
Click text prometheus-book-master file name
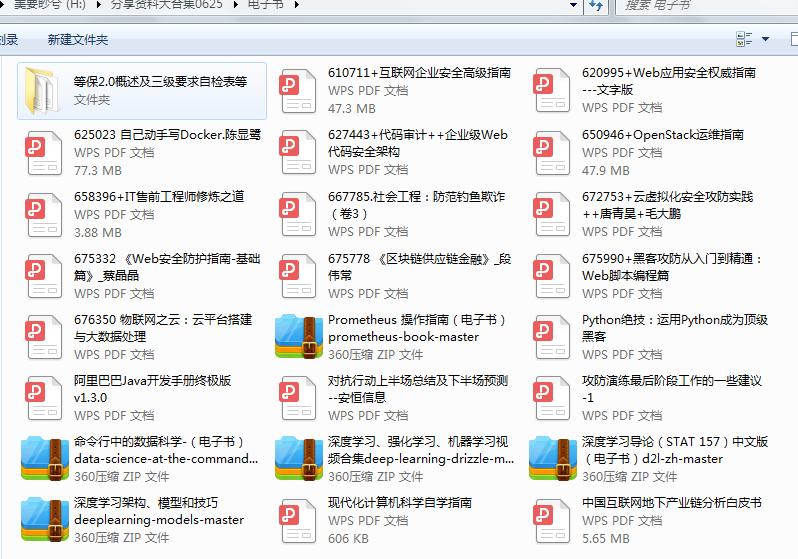404,337
